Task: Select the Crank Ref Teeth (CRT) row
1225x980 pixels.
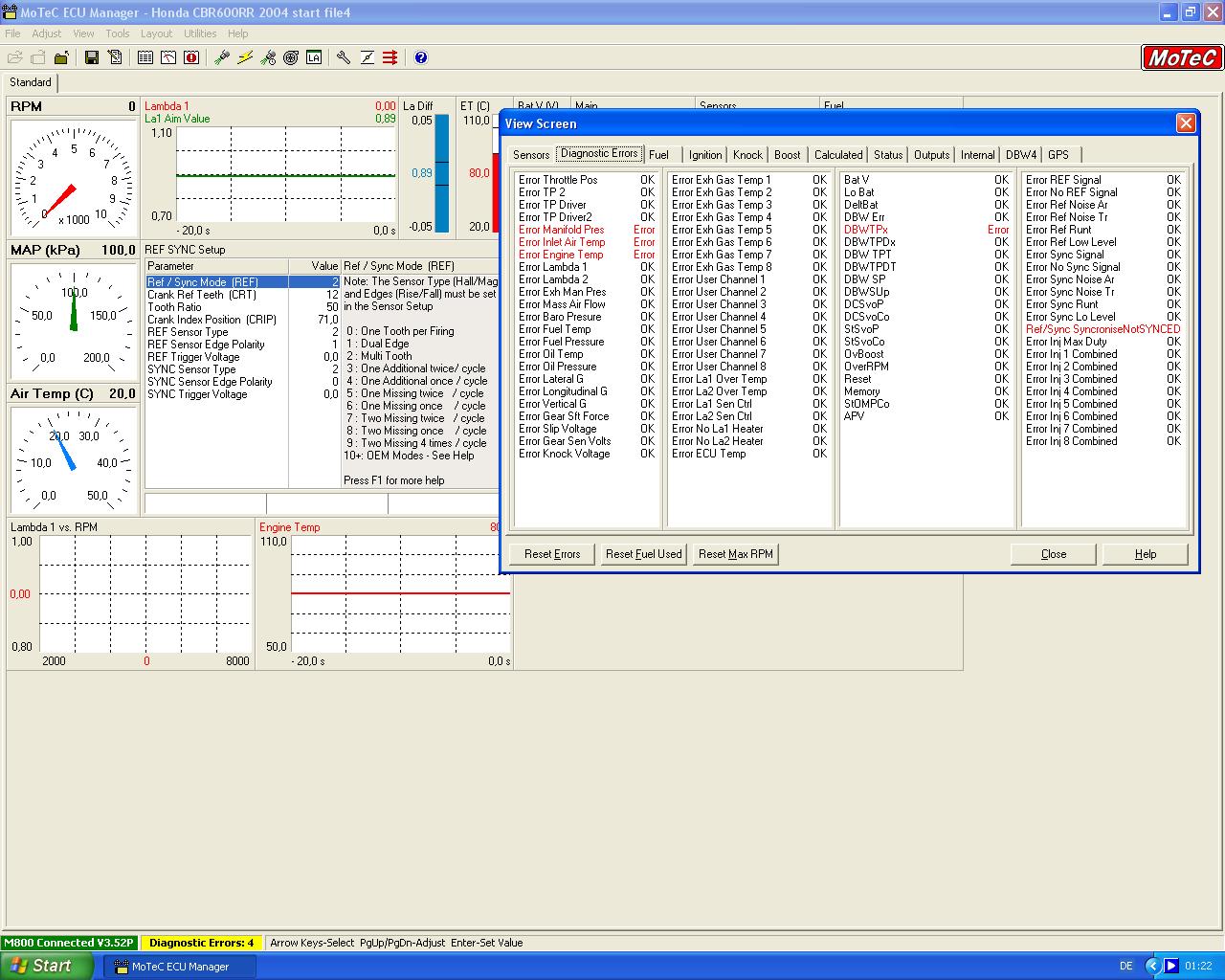Action: pyautogui.click(x=242, y=295)
